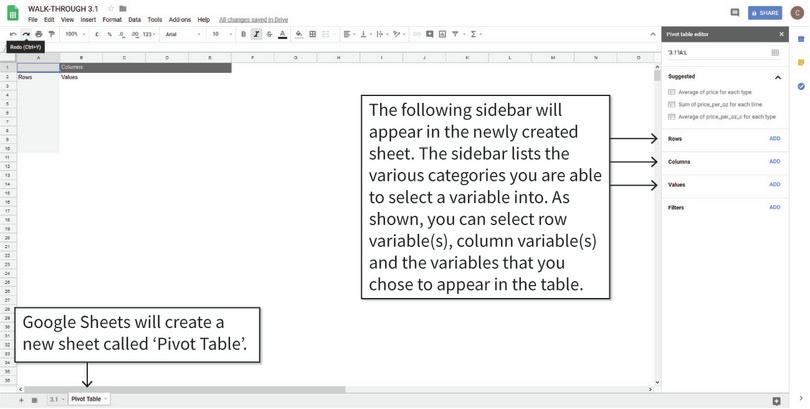This screenshot has height=409, width=810.
Task: Click ADD next to Rows
Action: pyautogui.click(x=775, y=138)
